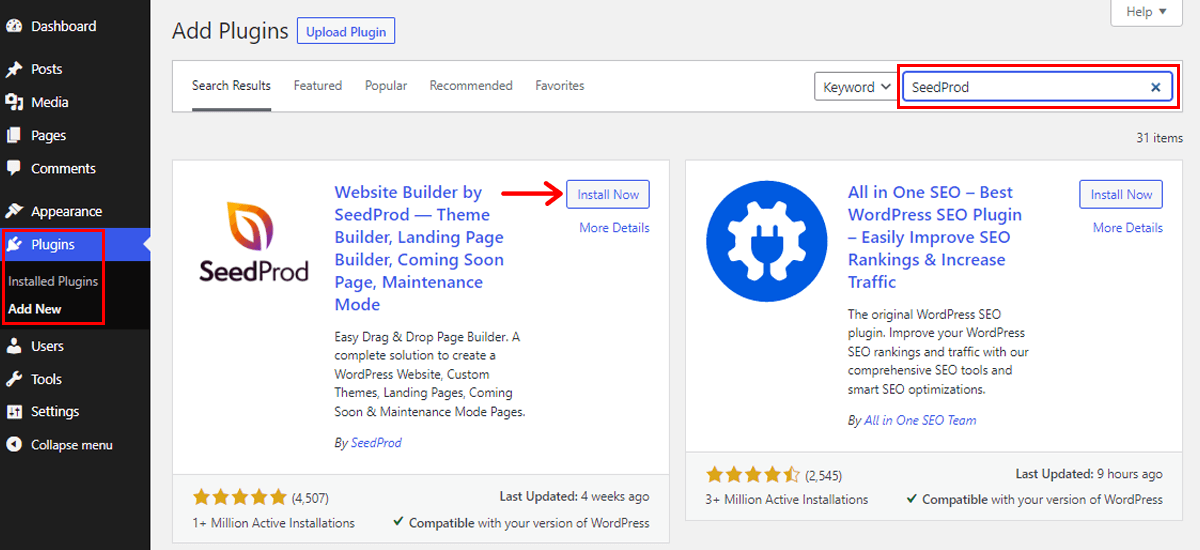Click the Pages icon in sidebar

click(14, 135)
